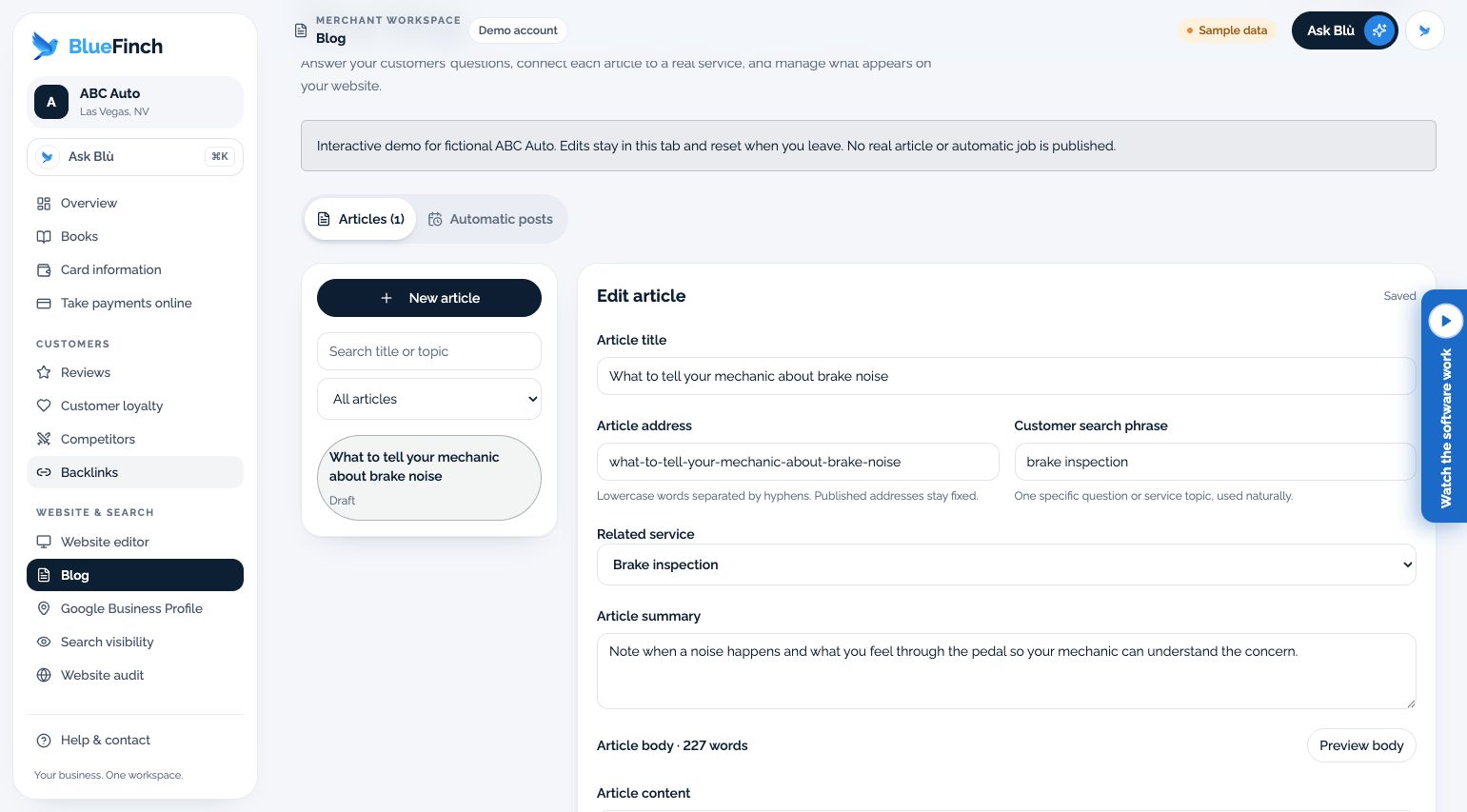Screen dimensions: 1467x812
Task: Focus the Search title or topic field
Action: 429,351
